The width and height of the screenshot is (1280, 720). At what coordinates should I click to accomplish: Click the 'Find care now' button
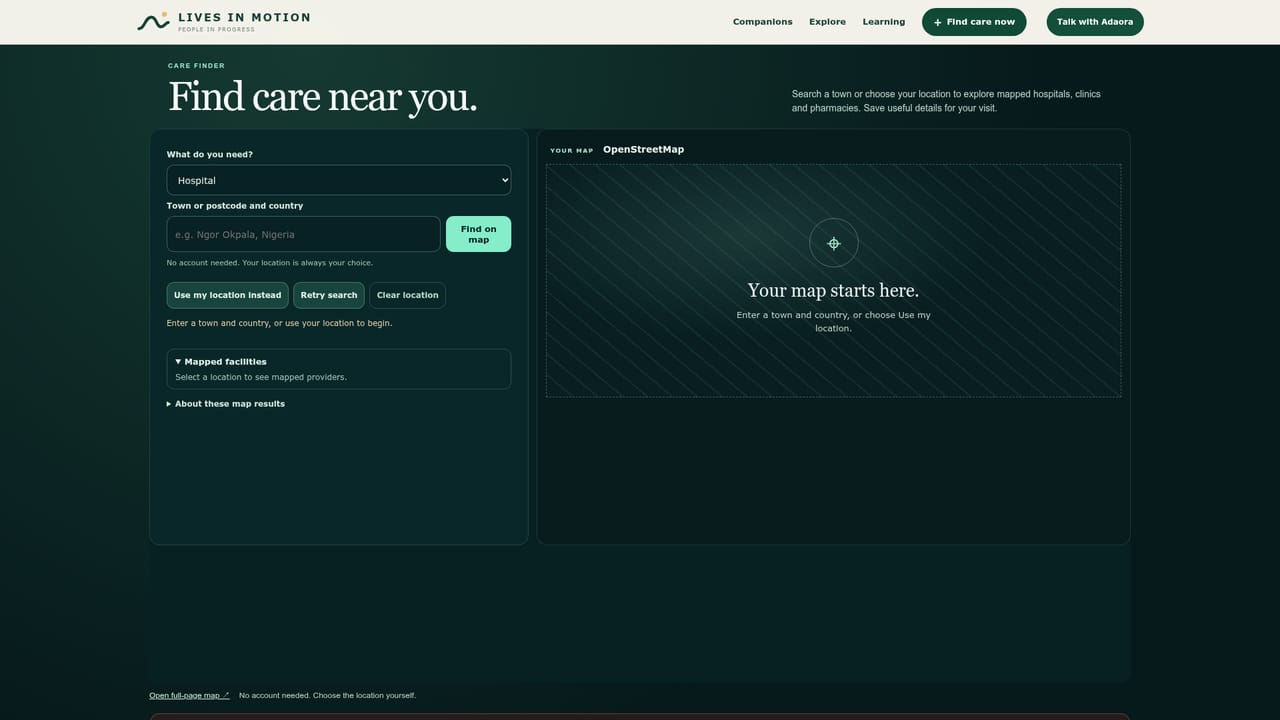[974, 22]
